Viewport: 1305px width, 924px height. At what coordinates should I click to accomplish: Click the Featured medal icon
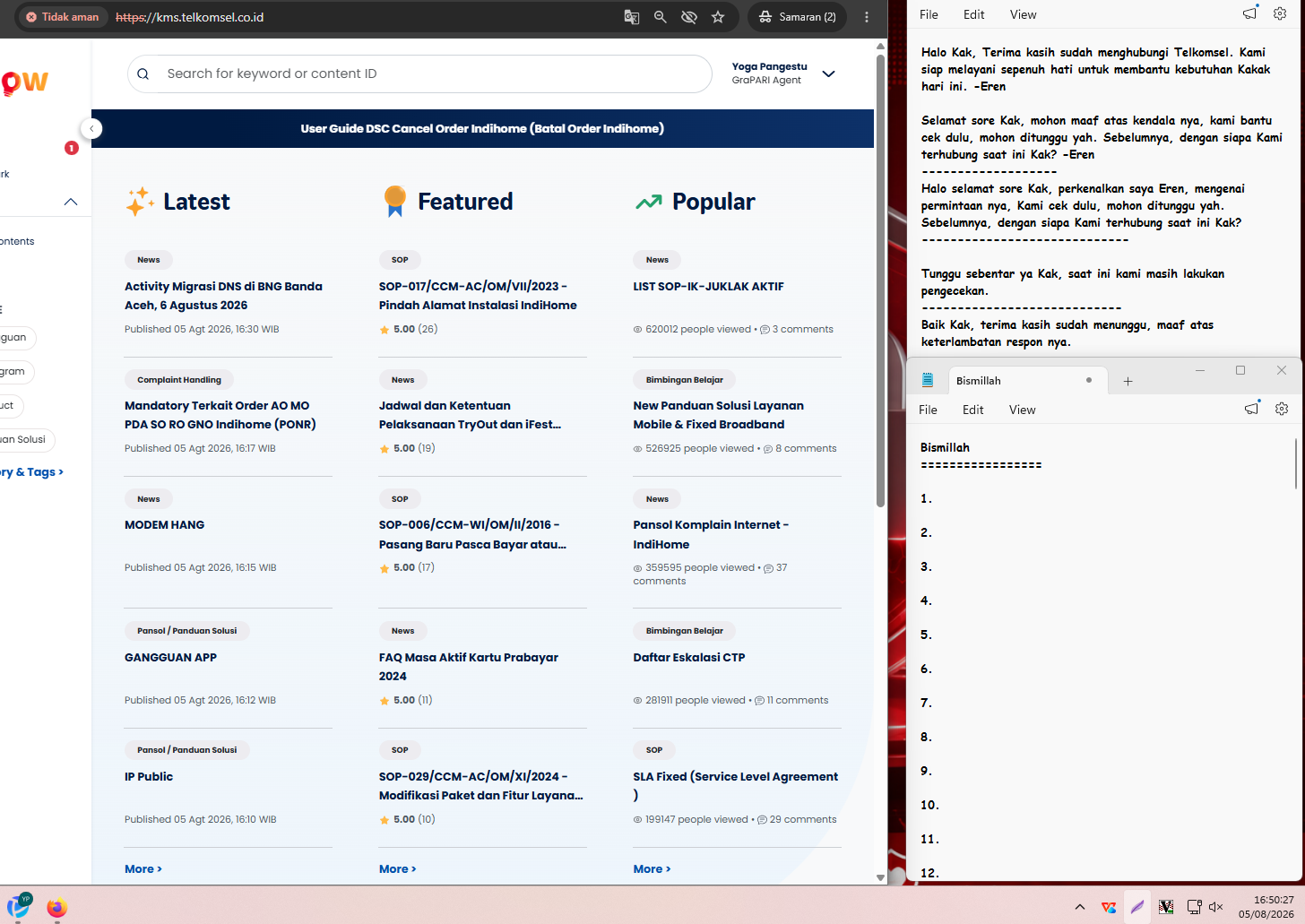tap(394, 202)
